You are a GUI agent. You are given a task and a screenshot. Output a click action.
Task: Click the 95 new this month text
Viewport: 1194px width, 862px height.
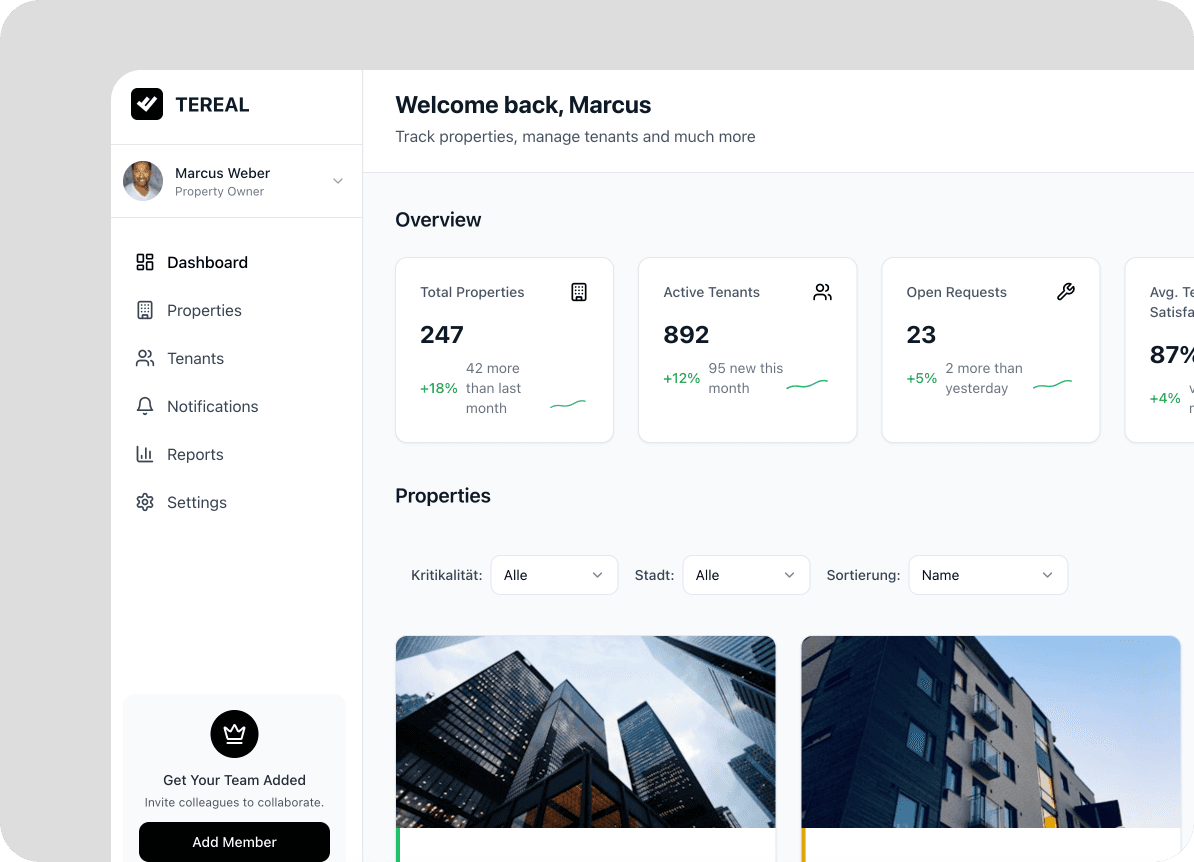pyautogui.click(x=745, y=378)
